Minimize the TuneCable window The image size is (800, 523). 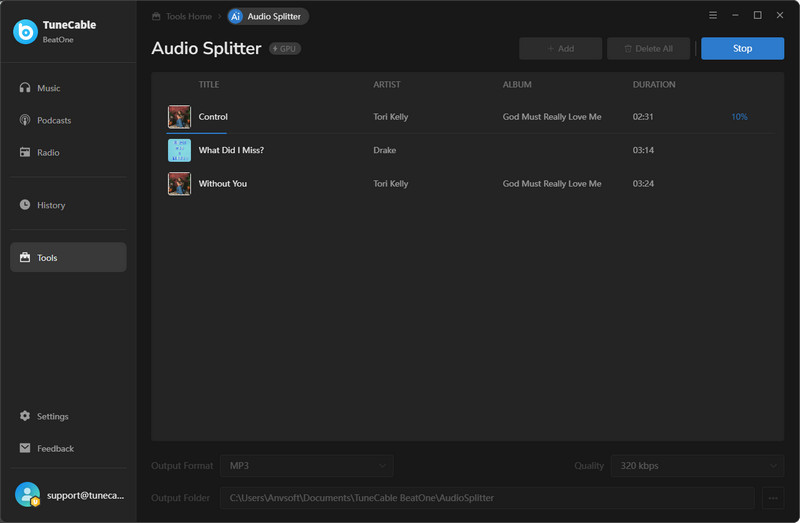pos(735,15)
